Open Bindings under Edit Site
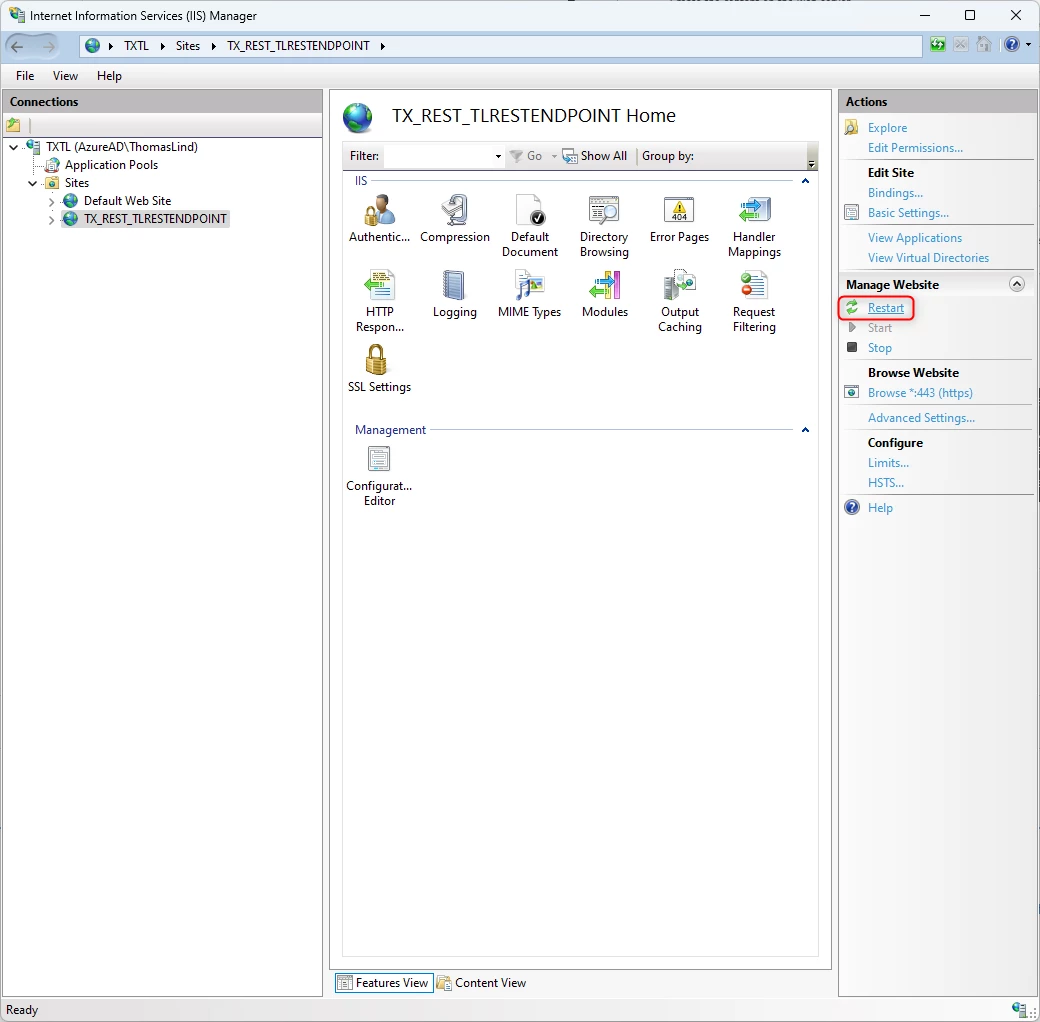 895,192
